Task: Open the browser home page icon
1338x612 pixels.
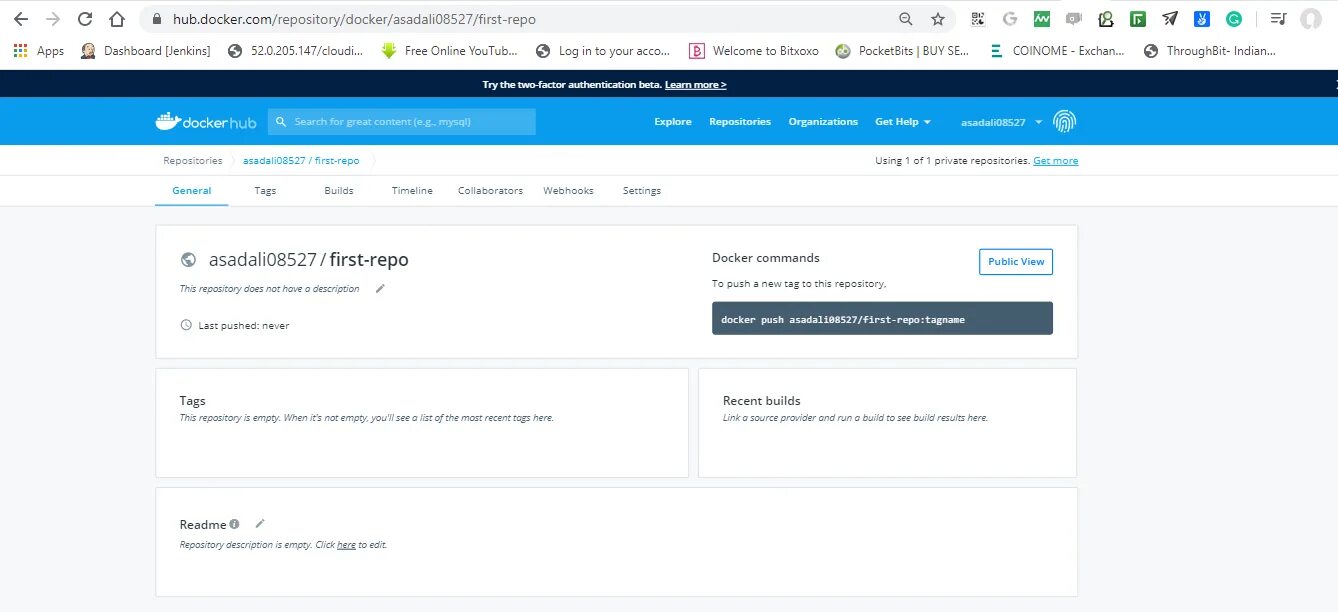Action: (117, 19)
